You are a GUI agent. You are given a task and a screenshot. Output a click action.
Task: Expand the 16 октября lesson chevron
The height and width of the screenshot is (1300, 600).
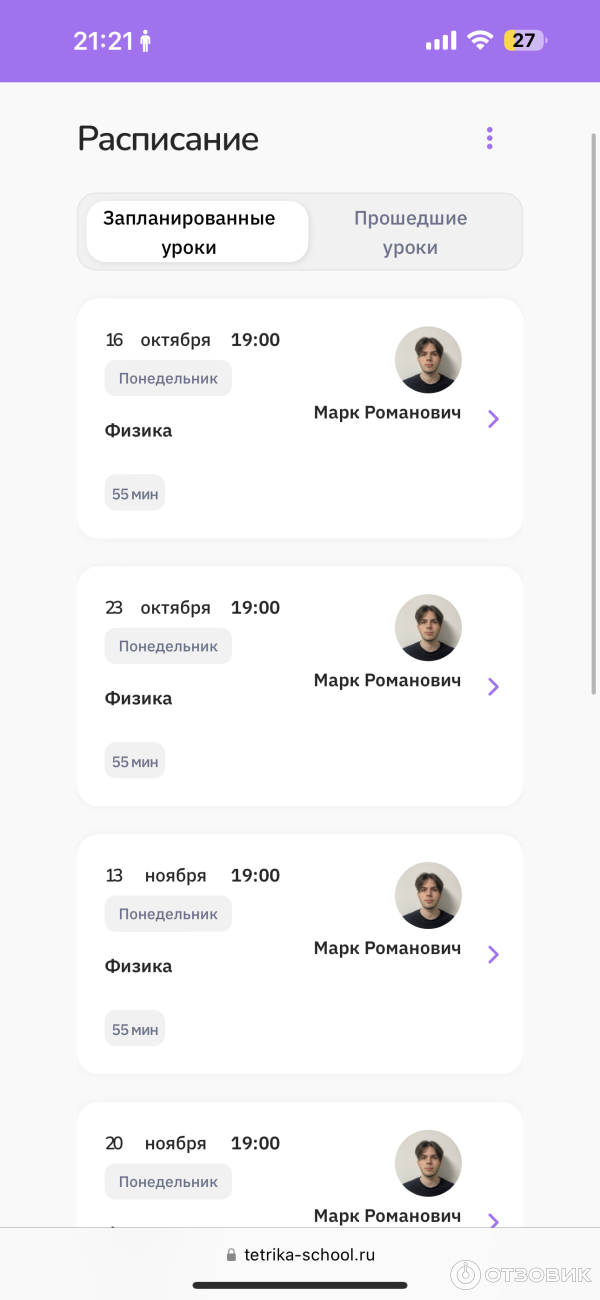pos(493,419)
